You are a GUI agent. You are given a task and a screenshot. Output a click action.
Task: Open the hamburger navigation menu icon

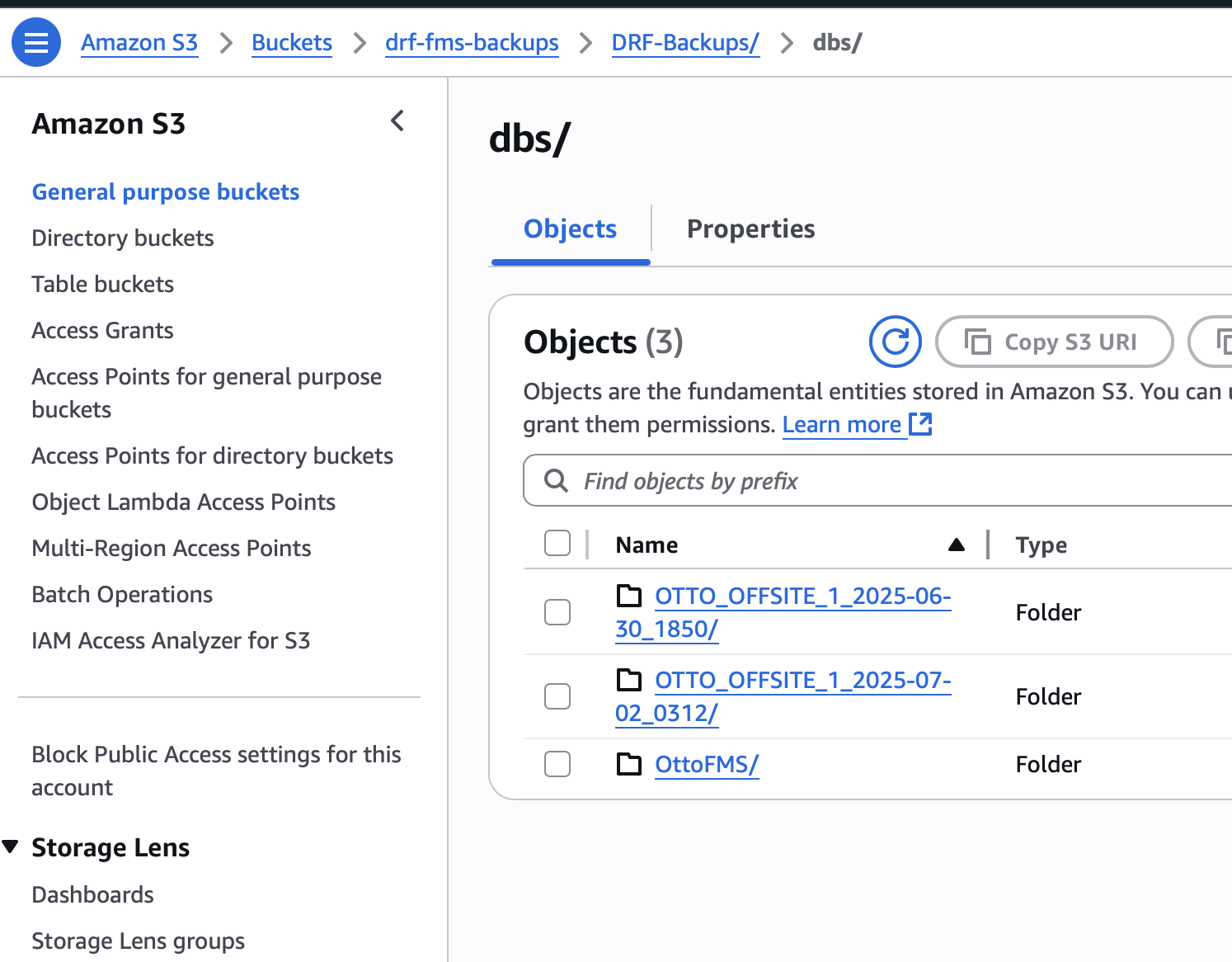pos(36,42)
